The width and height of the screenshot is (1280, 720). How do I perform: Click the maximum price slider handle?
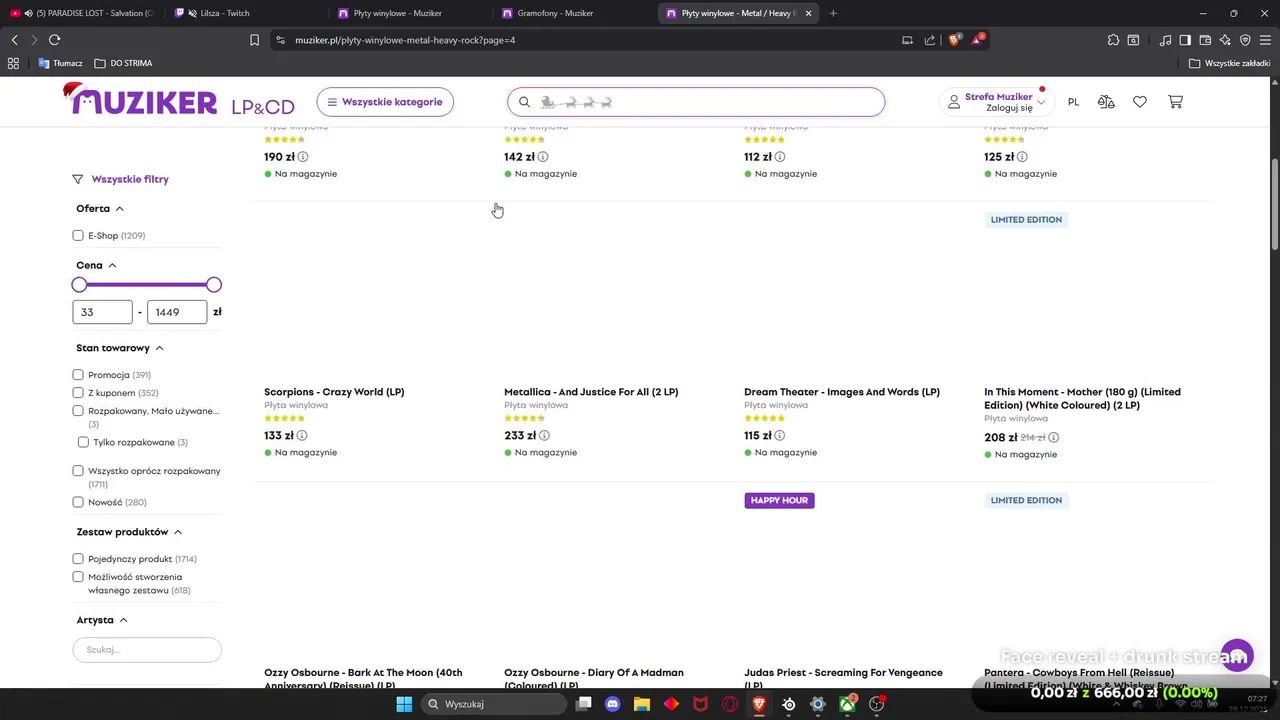tap(214, 285)
